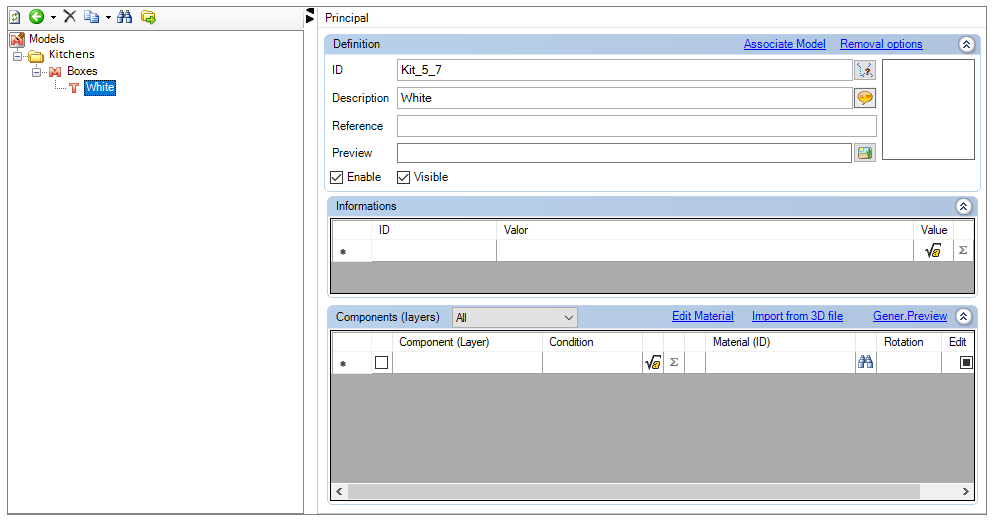Select the Boxes model in tree

(82, 72)
